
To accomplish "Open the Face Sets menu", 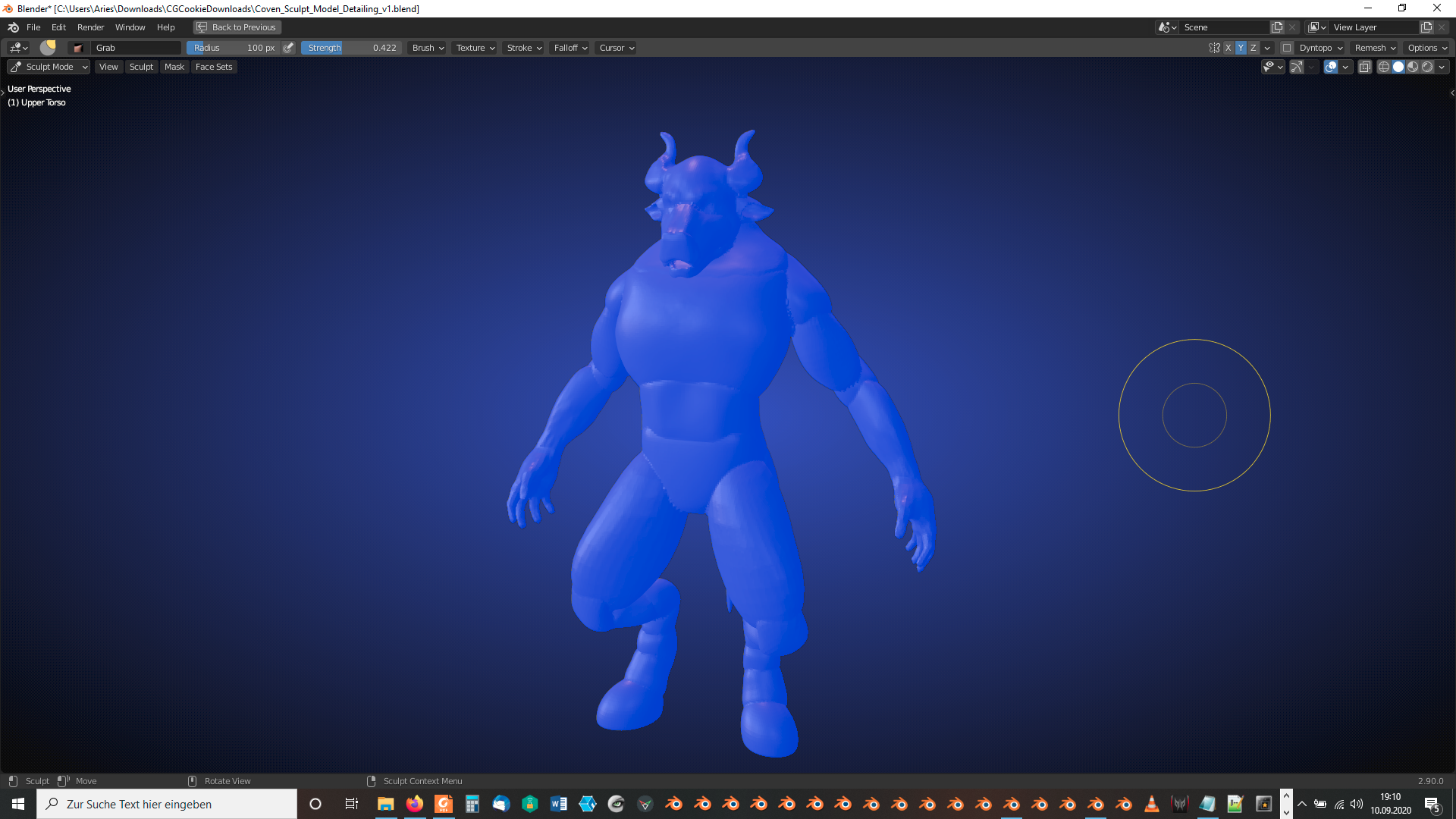I will [x=214, y=67].
